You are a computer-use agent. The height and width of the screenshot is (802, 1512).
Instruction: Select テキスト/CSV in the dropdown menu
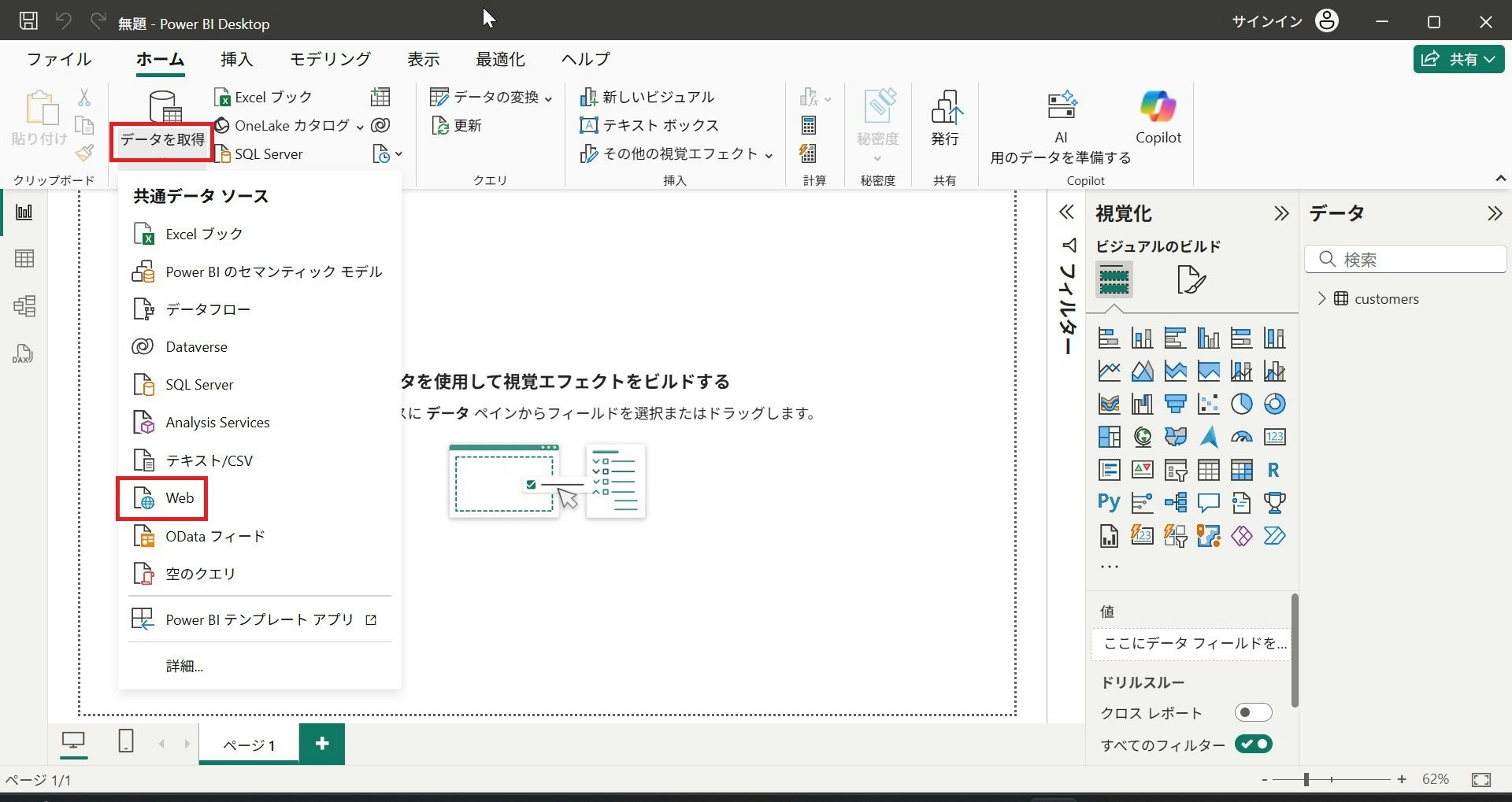tap(260, 460)
